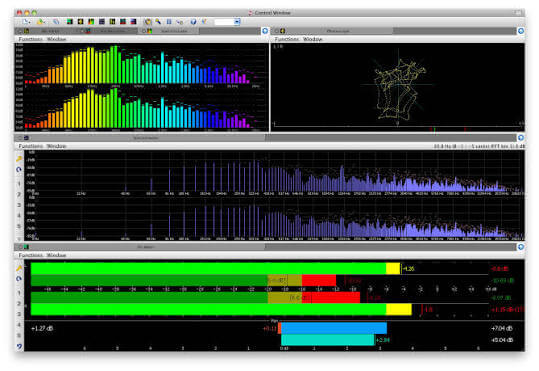Open Window menu in spectrum analyzer pane
The width and height of the screenshot is (539, 371).
pyautogui.click(x=56, y=146)
